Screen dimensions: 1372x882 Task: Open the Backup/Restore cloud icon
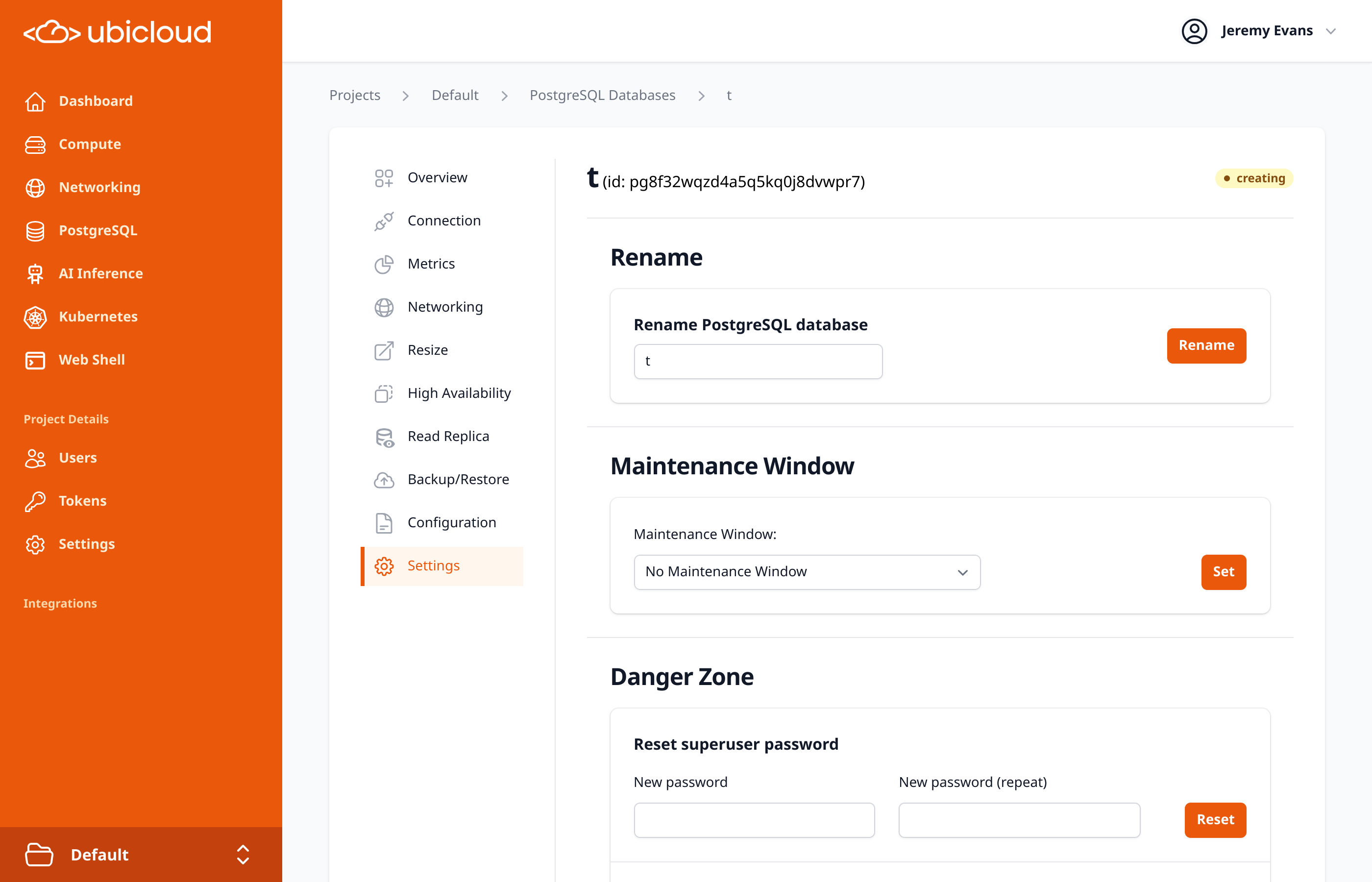click(384, 480)
